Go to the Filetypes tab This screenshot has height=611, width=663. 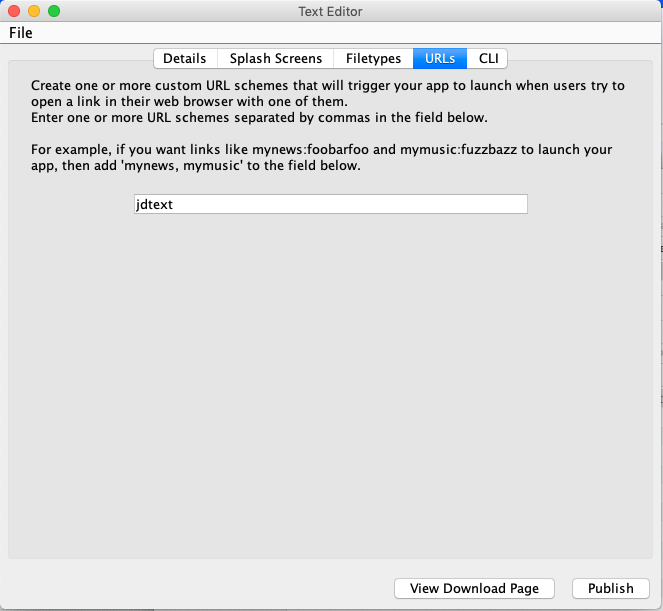point(373,59)
